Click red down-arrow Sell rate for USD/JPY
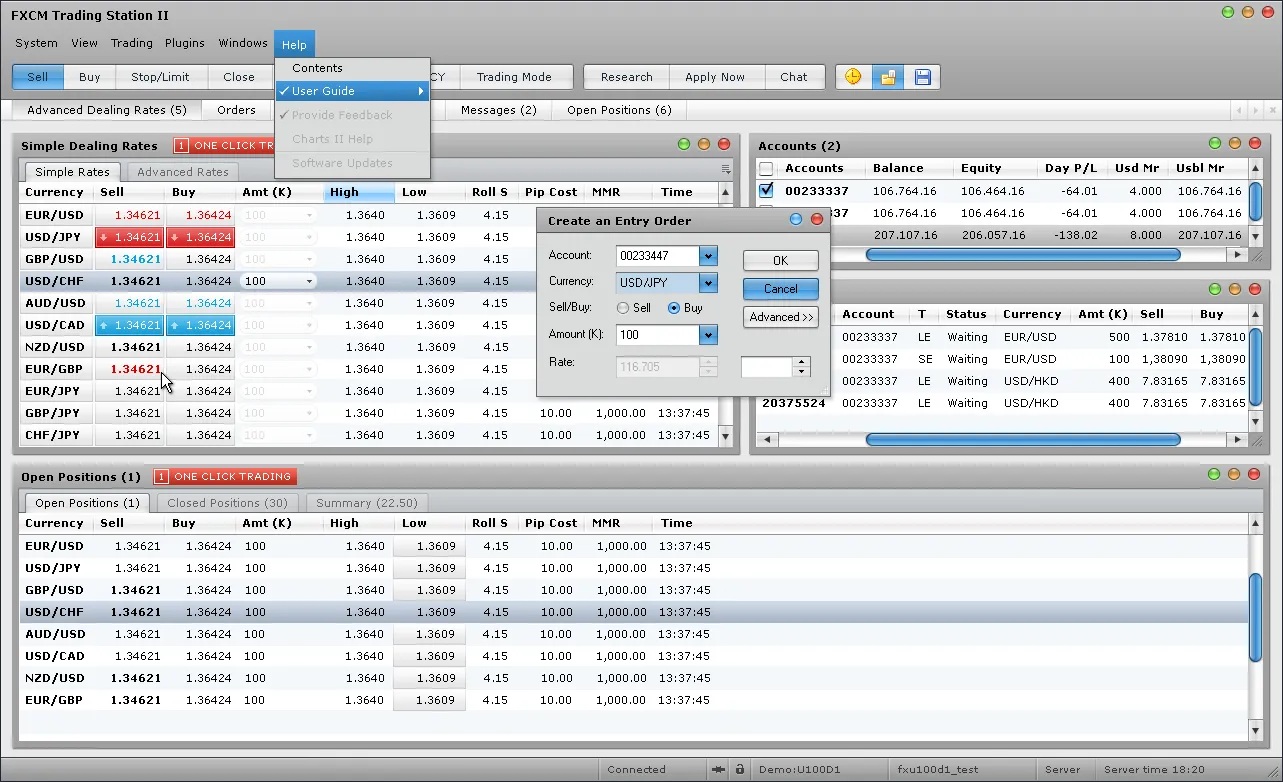 (x=129, y=237)
